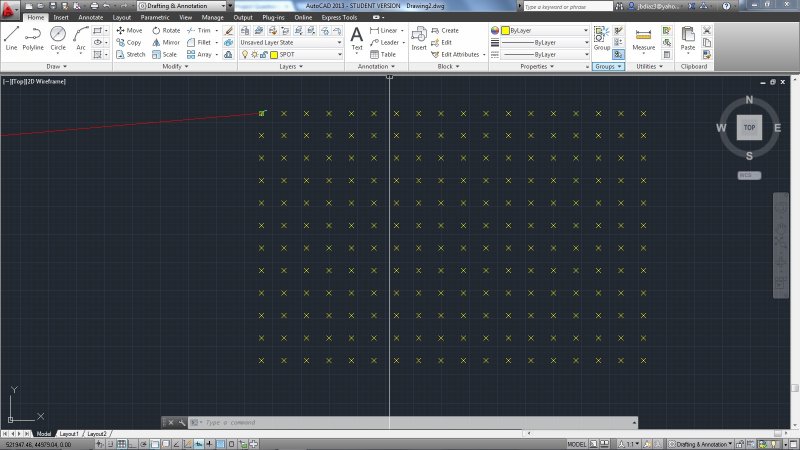Select the Polyline tool
Image resolution: width=800 pixels, height=450 pixels.
tap(33, 39)
